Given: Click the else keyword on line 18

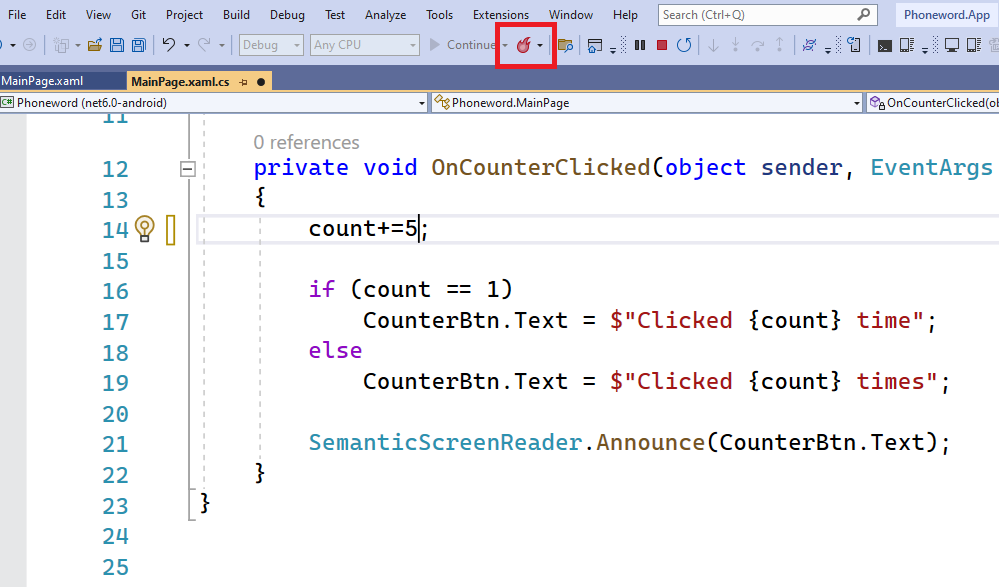Looking at the screenshot, I should point(335,351).
